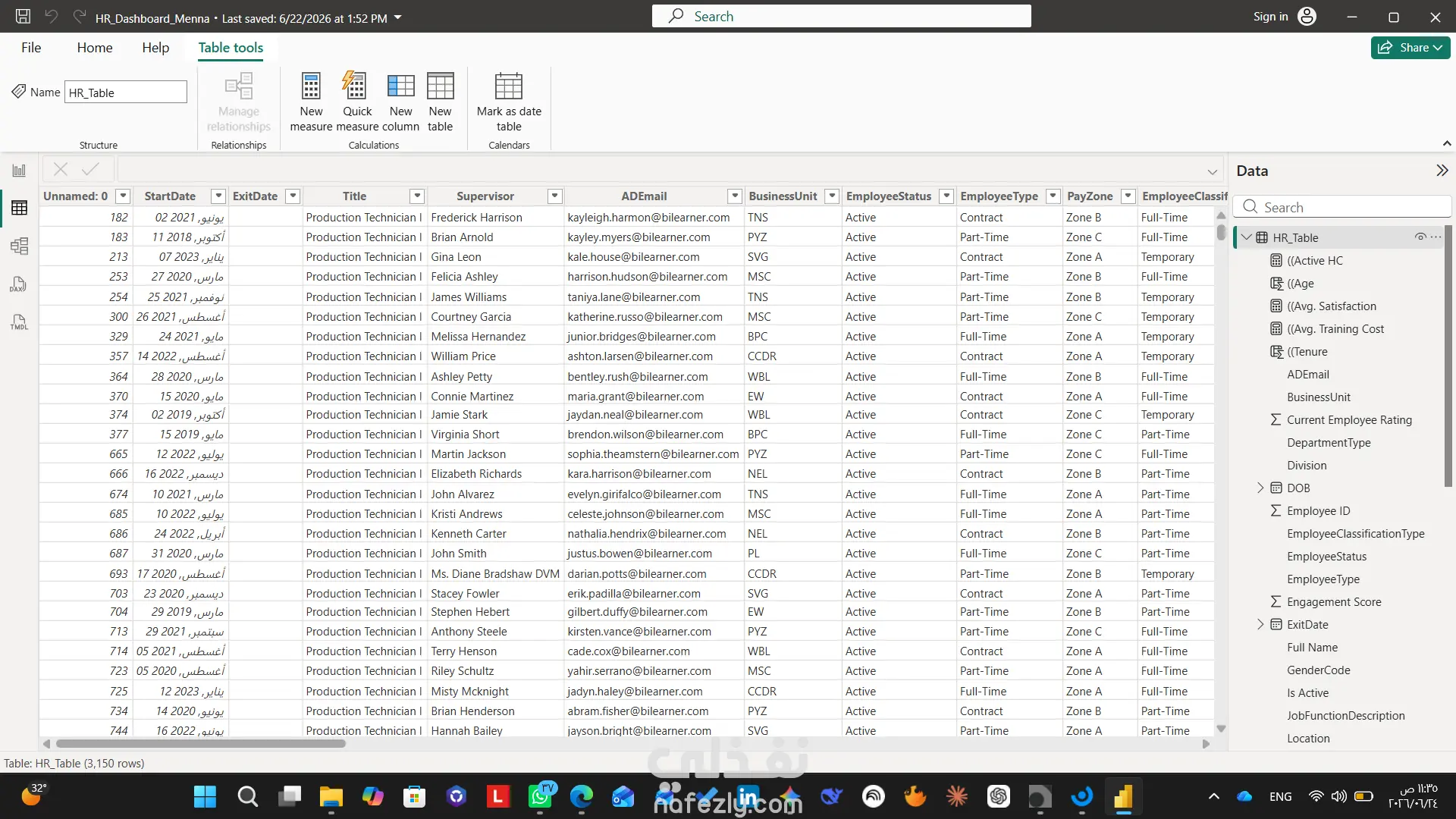The image size is (1456, 819).
Task: Open the File menu
Action: (31, 48)
